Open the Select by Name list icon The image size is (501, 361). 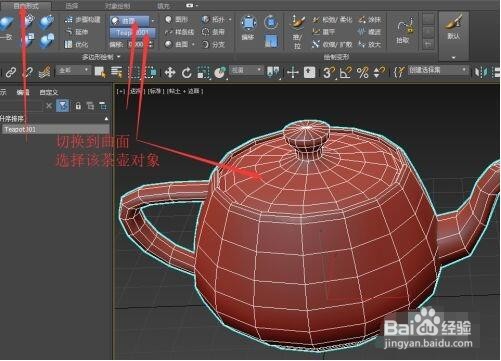click(x=116, y=72)
